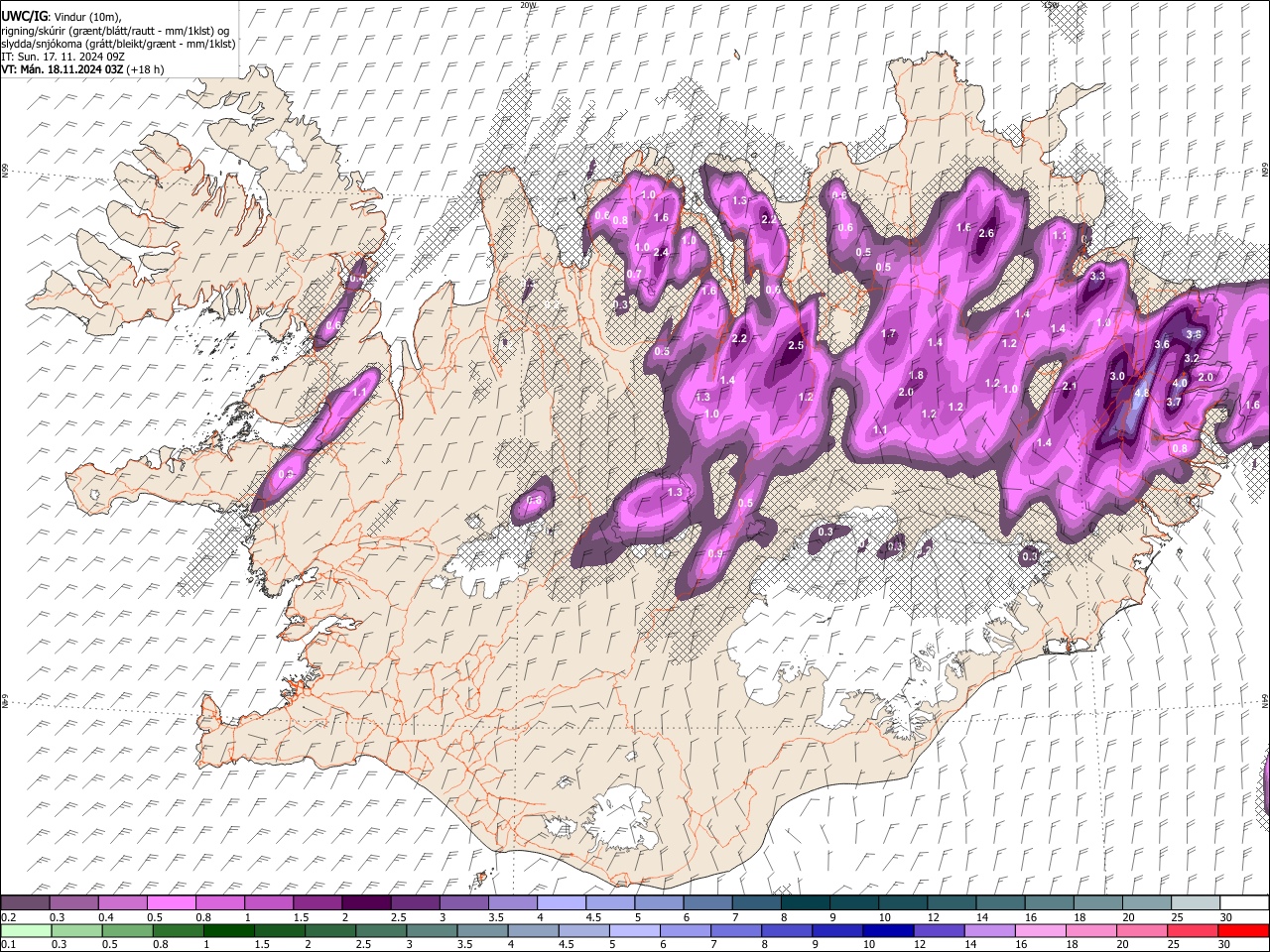Pick the light pink swatch labeled 16

[1041, 930]
